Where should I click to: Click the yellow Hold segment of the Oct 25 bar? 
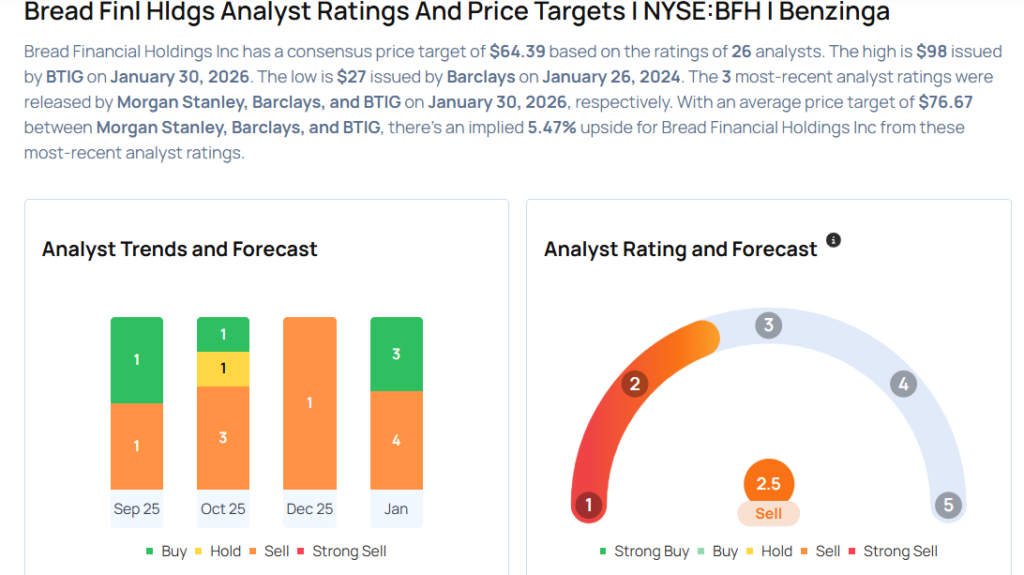tap(223, 369)
